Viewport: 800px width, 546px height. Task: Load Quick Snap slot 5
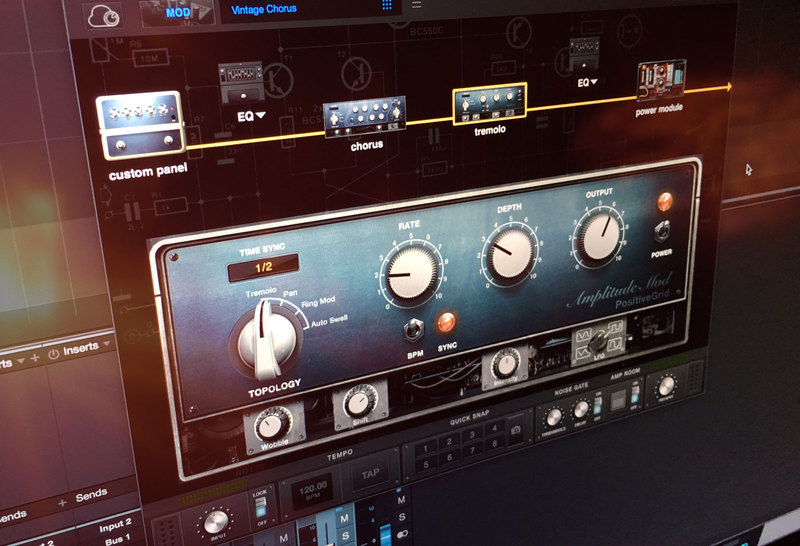tap(426, 465)
